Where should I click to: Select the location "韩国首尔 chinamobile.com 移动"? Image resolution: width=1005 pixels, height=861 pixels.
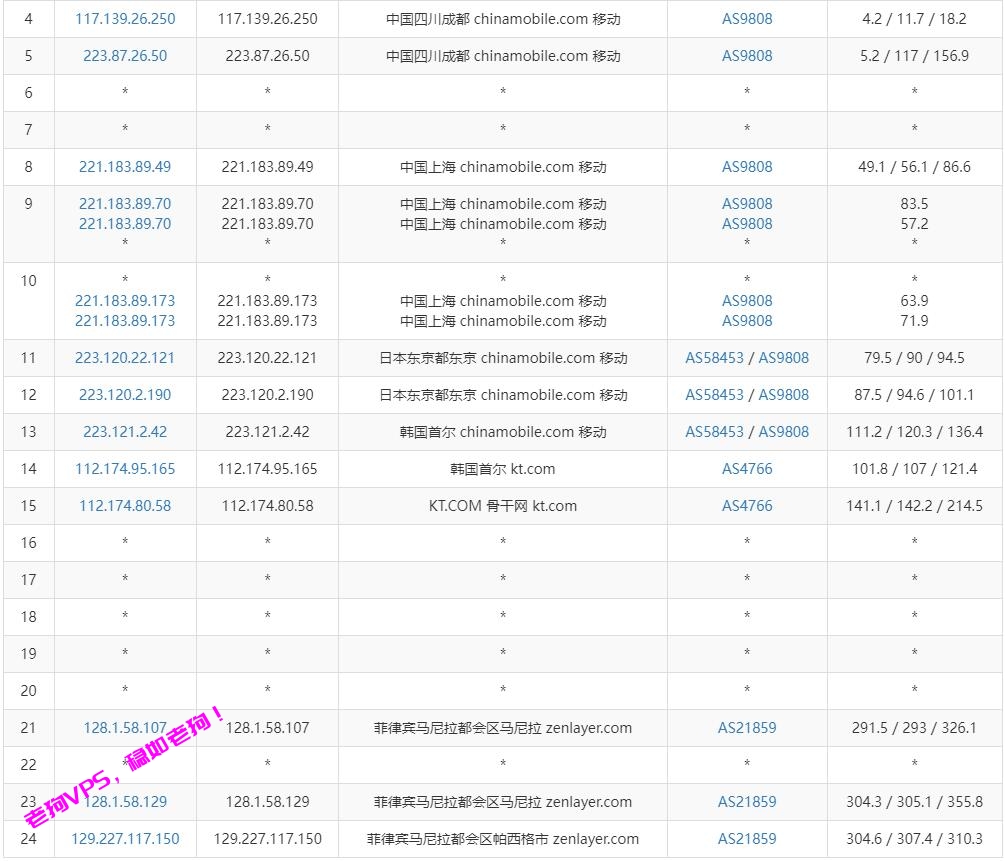pyautogui.click(x=503, y=432)
